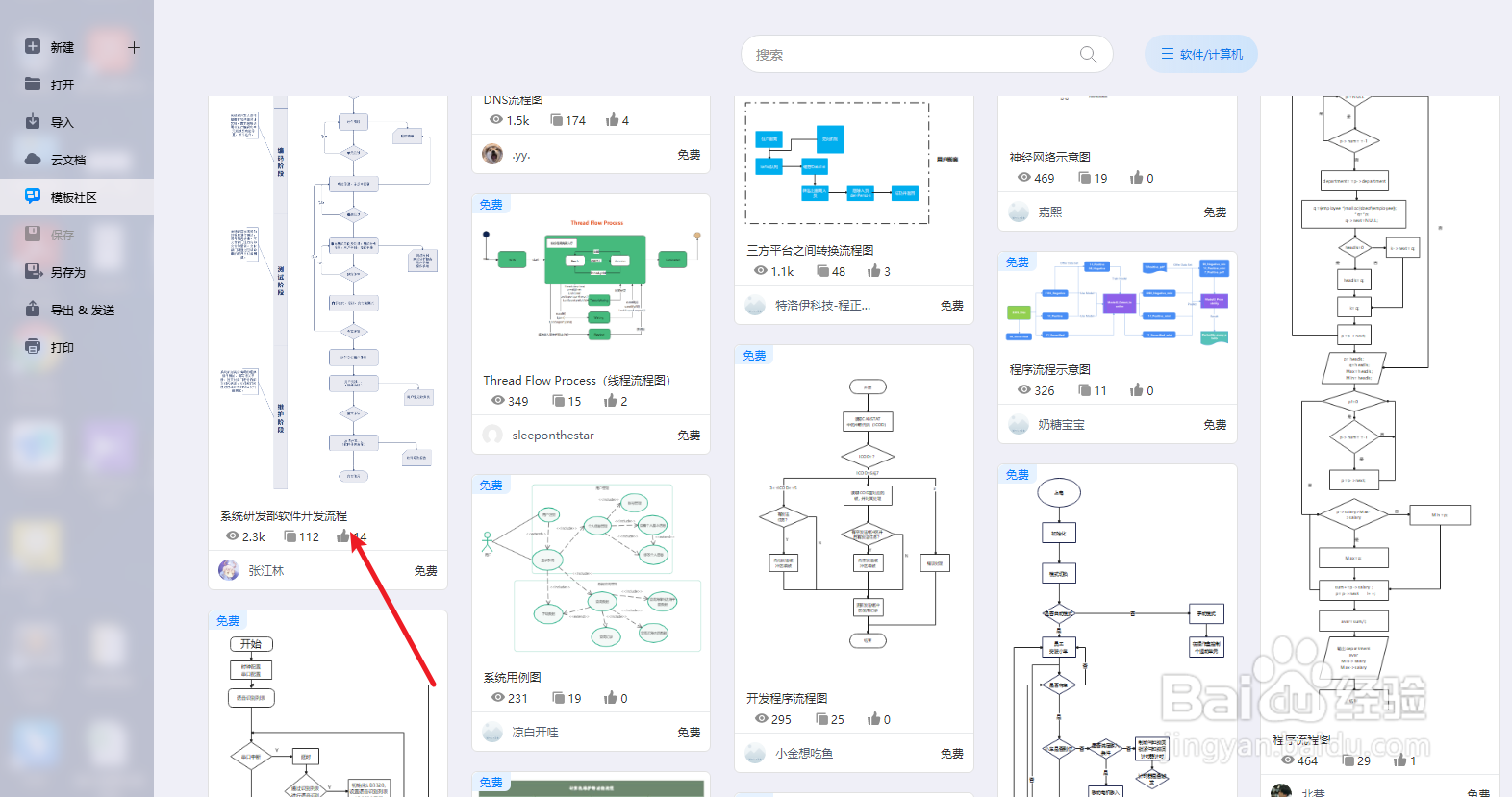Click the title 开发程序流程图
Viewport: 1512px width, 797px height.
coord(787,698)
